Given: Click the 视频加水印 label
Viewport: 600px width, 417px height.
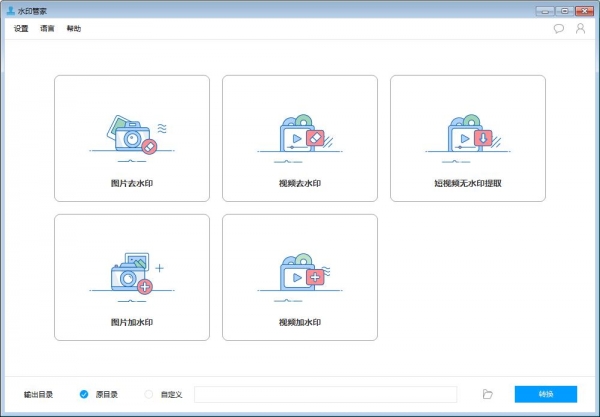Looking at the screenshot, I should pyautogui.click(x=300, y=323).
